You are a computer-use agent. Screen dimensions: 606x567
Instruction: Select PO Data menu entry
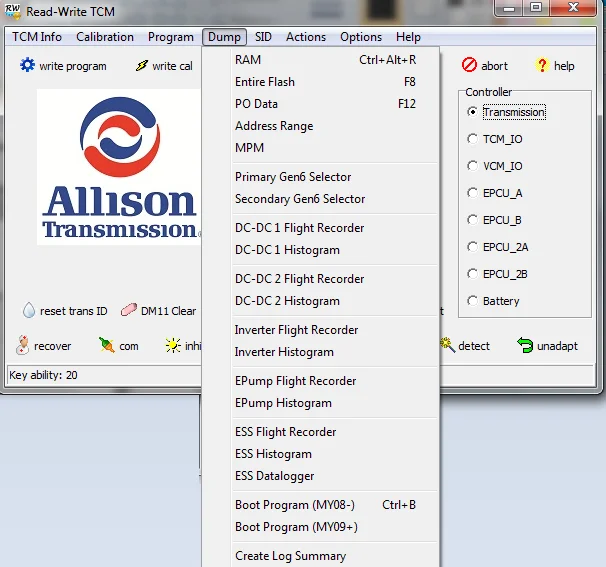coord(321,104)
